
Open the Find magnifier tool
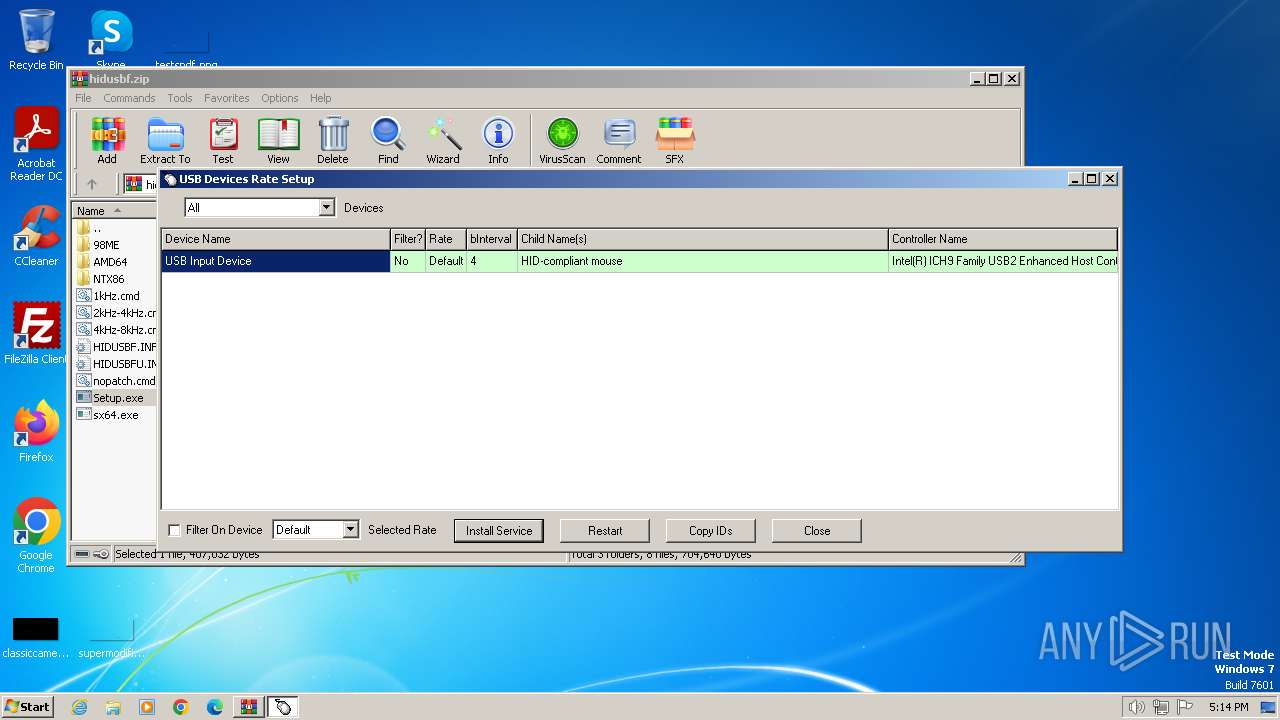(x=388, y=140)
